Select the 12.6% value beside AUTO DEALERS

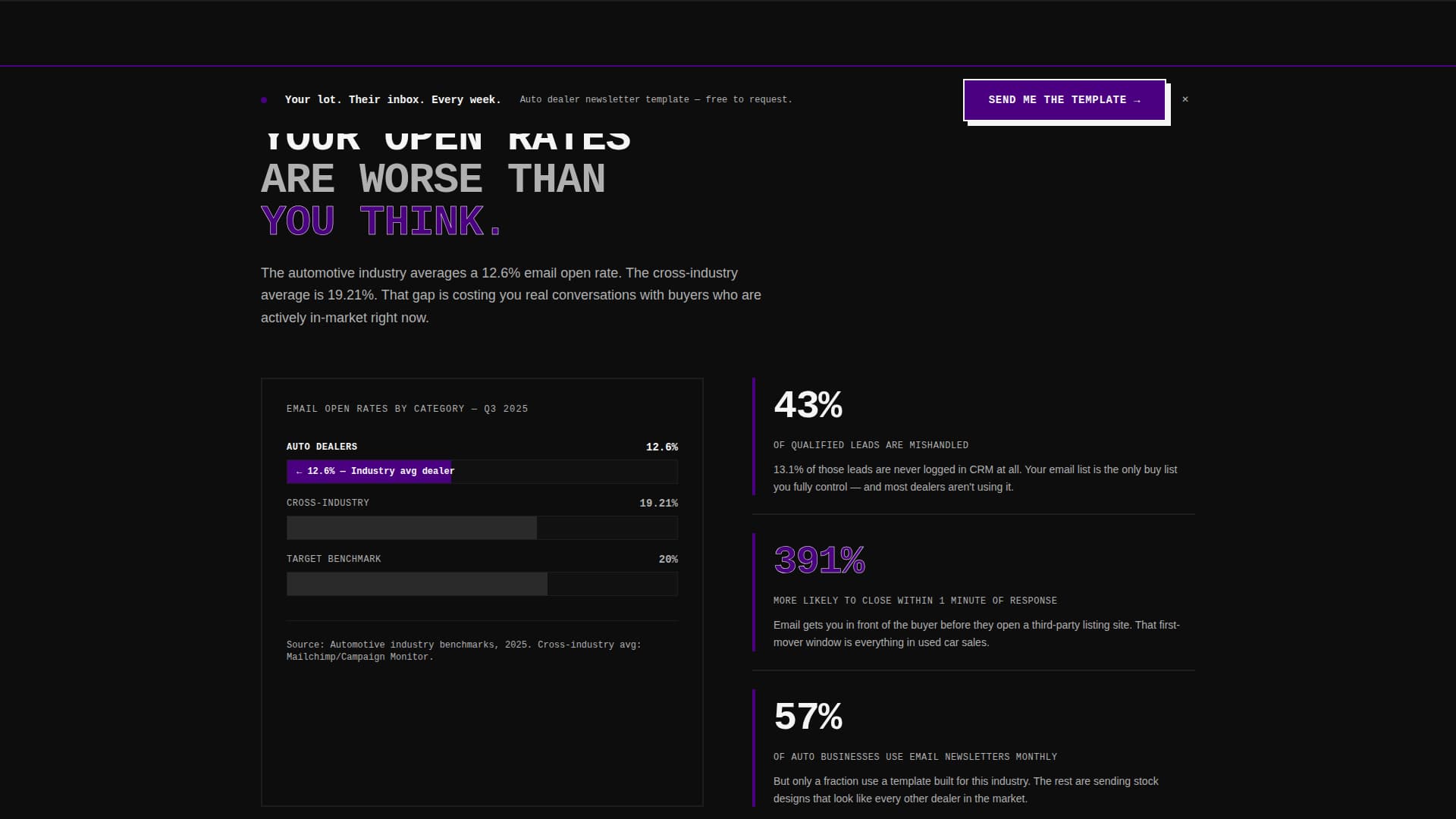point(661,447)
